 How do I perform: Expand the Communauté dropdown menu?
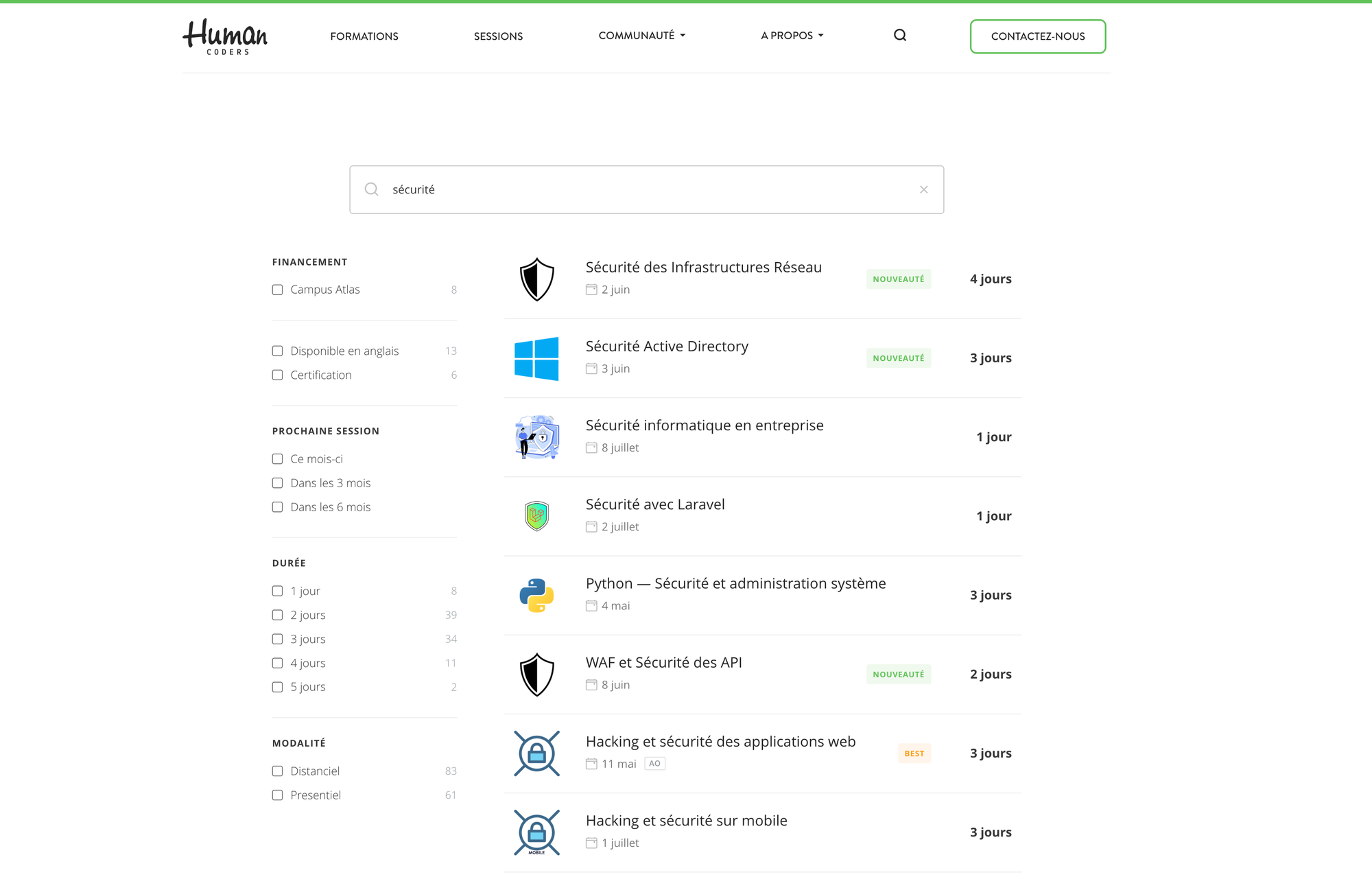pos(641,36)
